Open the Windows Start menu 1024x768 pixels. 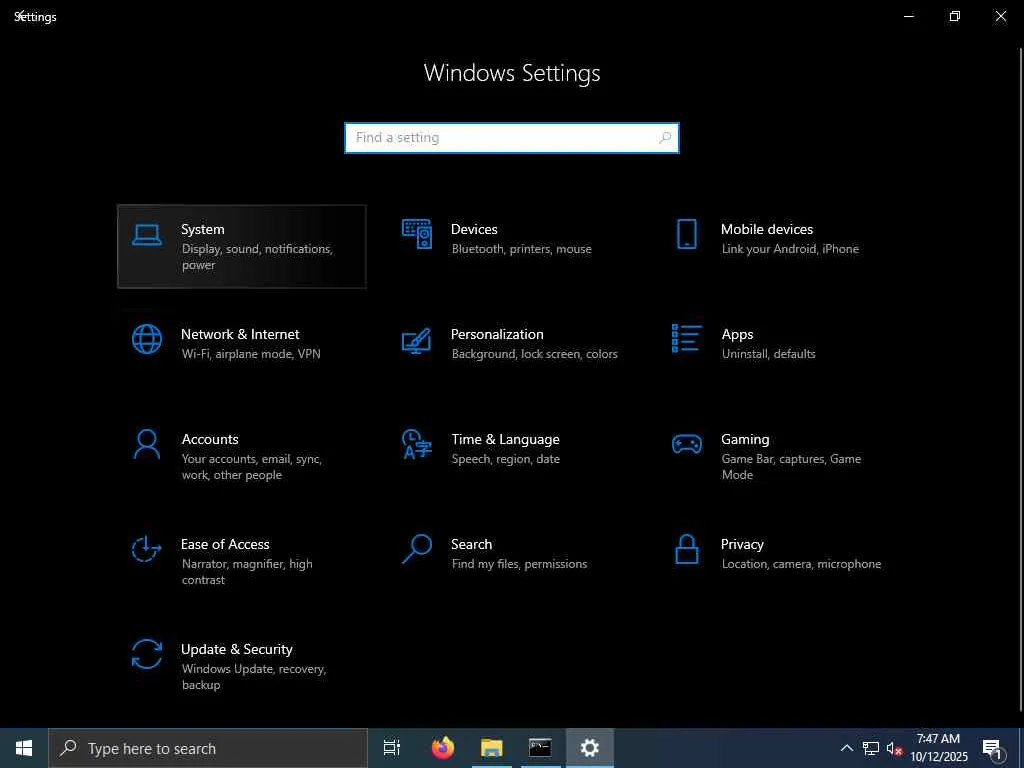pos(24,748)
